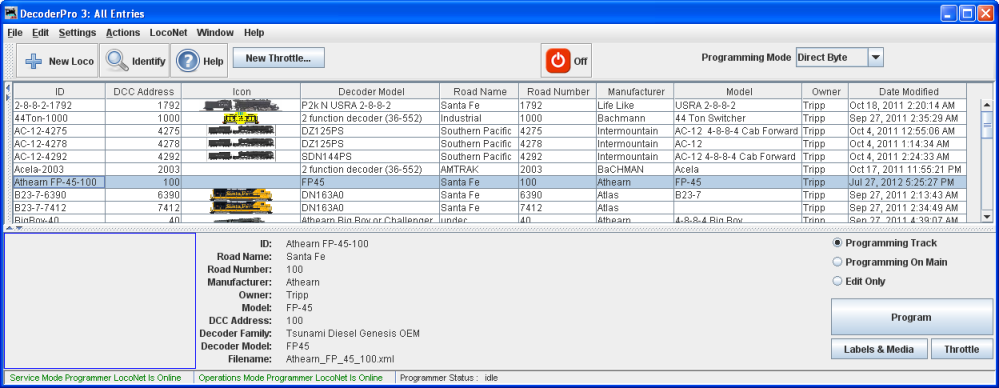This screenshot has width=999, height=388.
Task: Click the Throttle button
Action: (961, 349)
